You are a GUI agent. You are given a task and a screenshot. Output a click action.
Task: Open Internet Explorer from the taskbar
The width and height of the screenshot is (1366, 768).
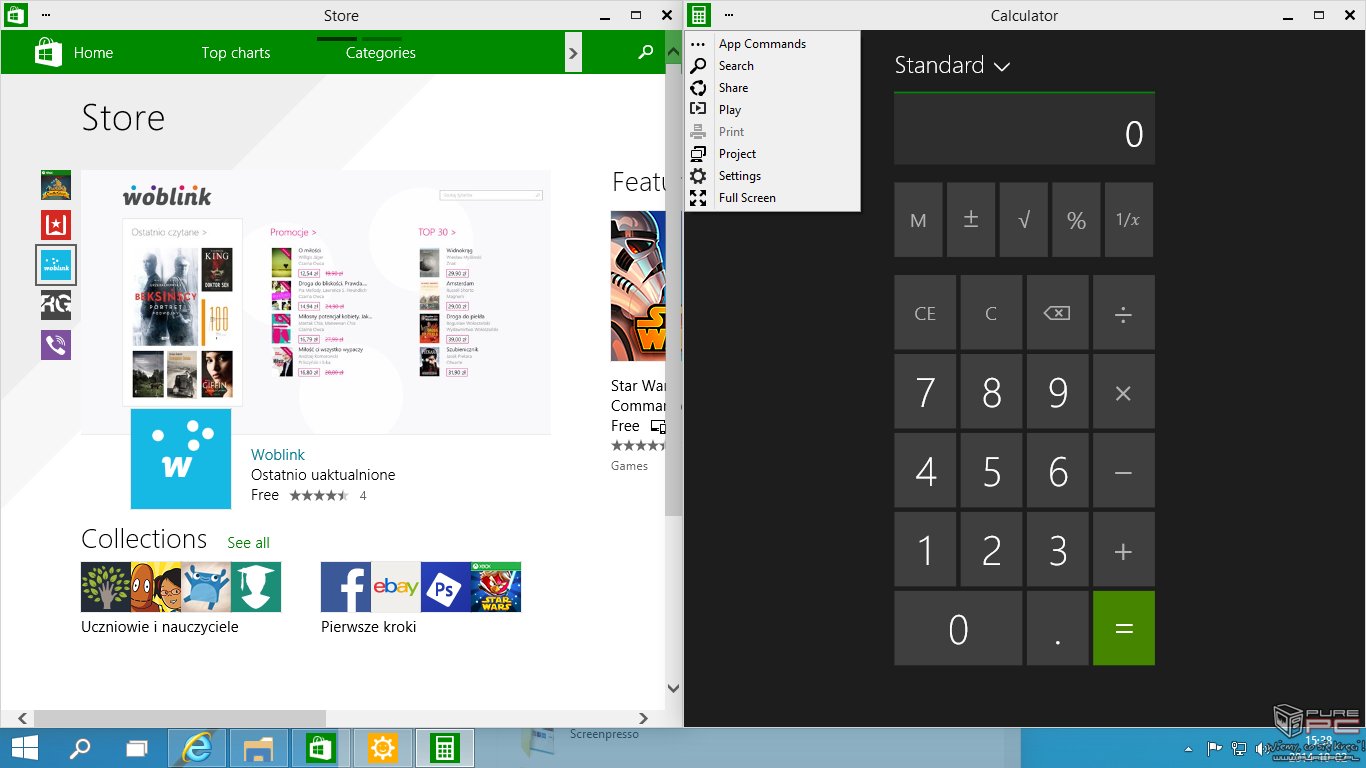(x=197, y=748)
